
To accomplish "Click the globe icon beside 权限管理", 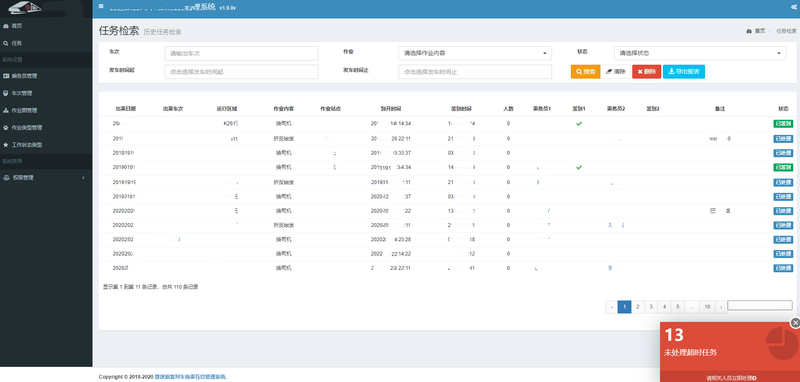I will (6, 177).
